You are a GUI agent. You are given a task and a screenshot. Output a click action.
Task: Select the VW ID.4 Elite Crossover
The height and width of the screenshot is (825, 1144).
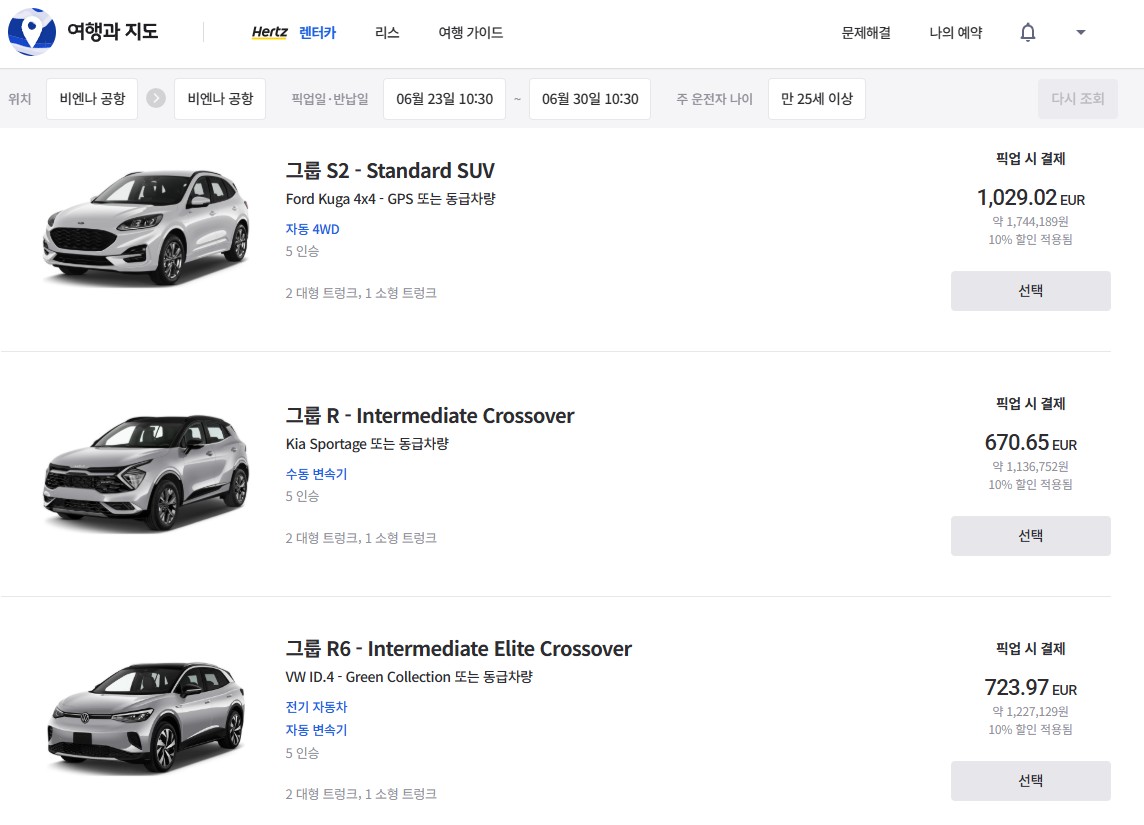point(1030,781)
